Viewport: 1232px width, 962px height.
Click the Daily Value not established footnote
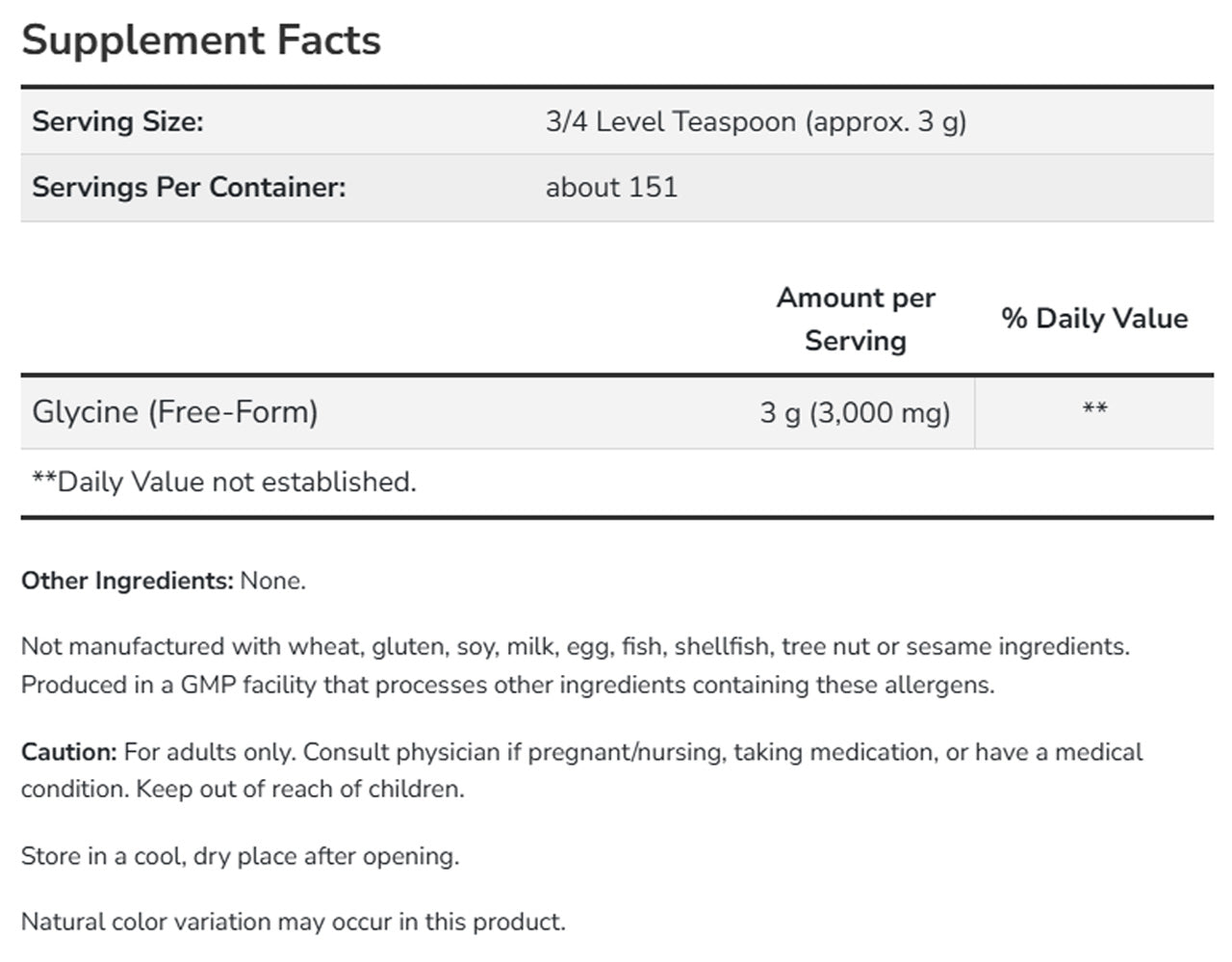pos(224,481)
